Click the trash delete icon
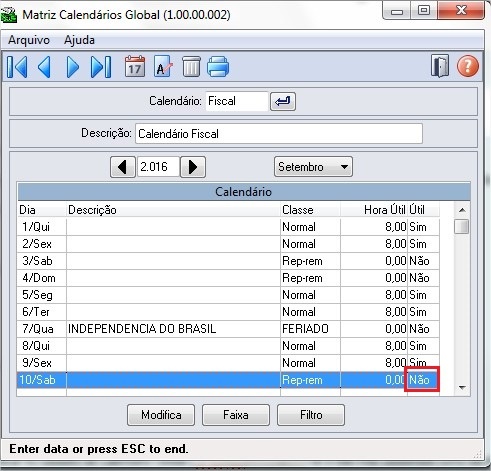Image resolution: width=491 pixels, height=471 pixels. 191,67
